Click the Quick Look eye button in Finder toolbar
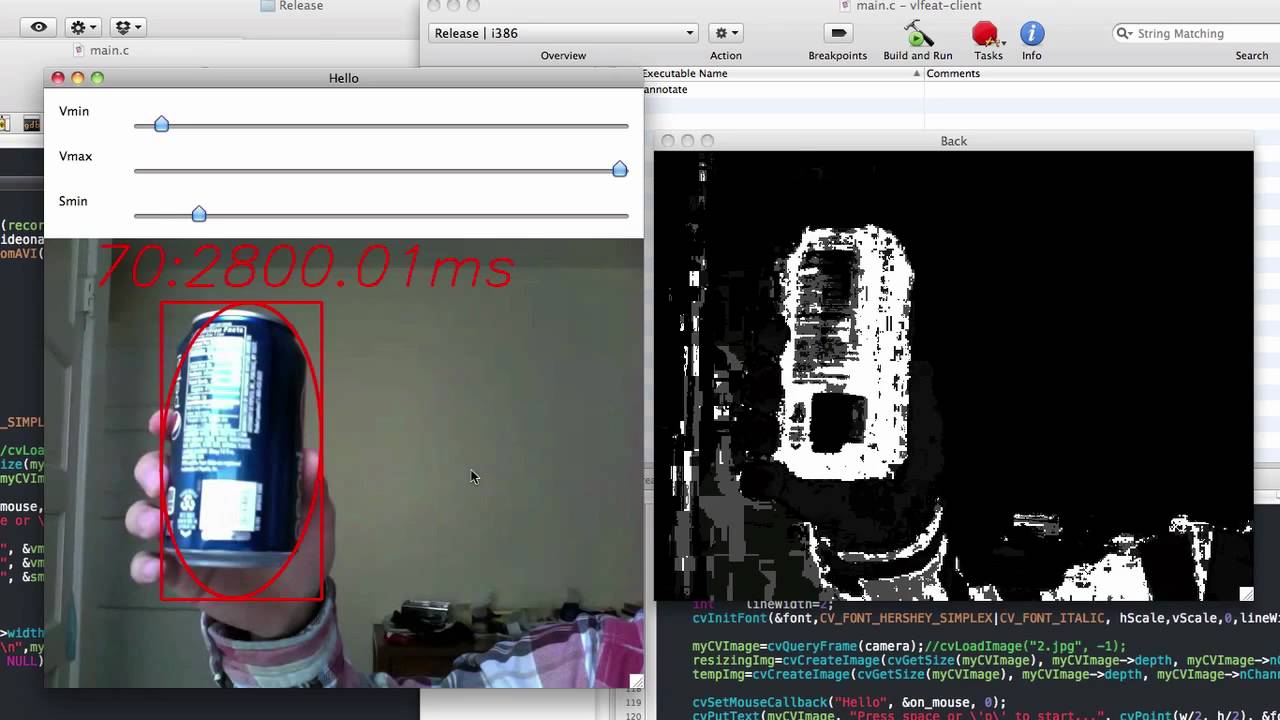 (x=38, y=27)
